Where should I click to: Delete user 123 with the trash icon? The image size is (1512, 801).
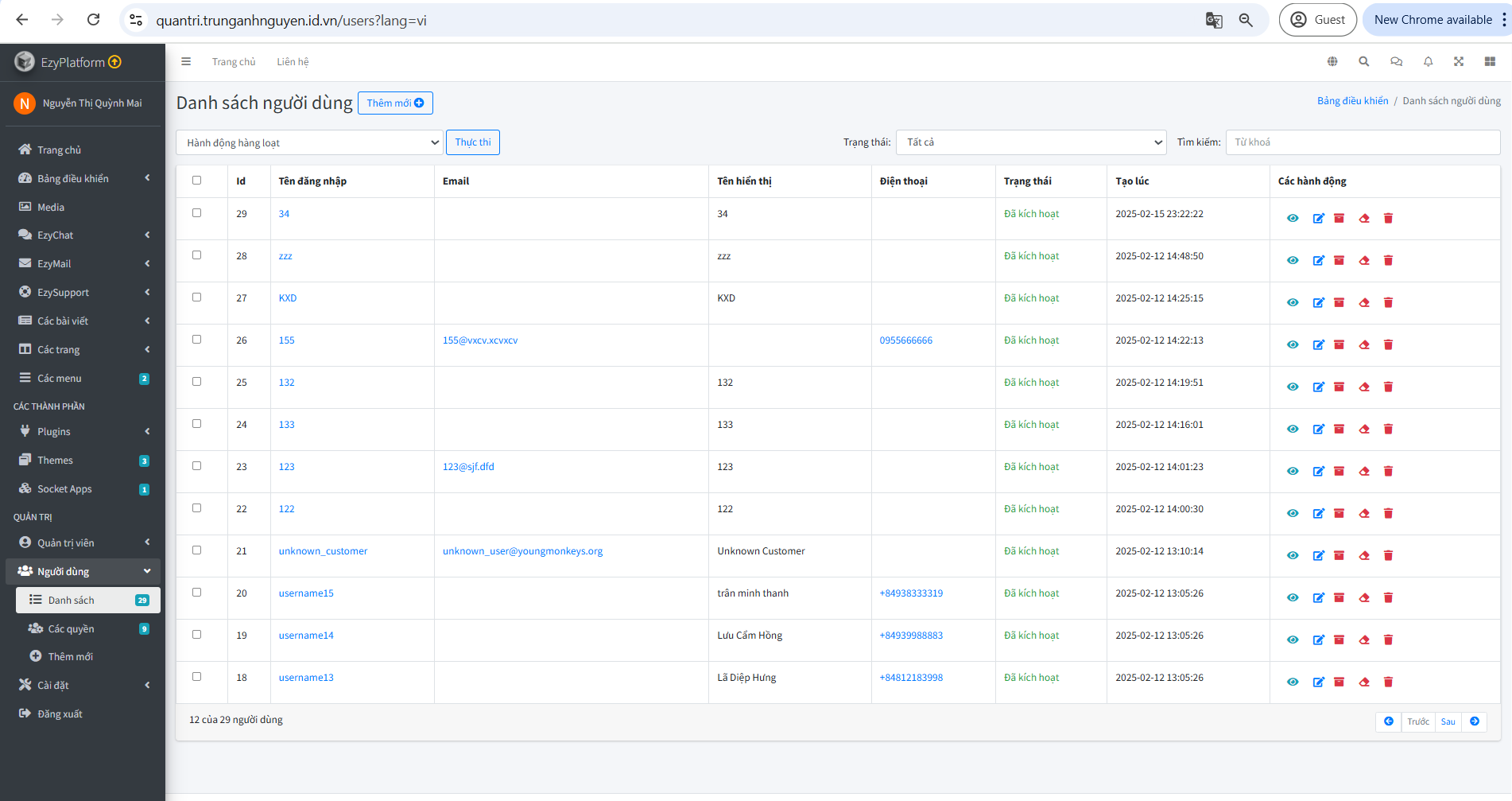[x=1388, y=471]
